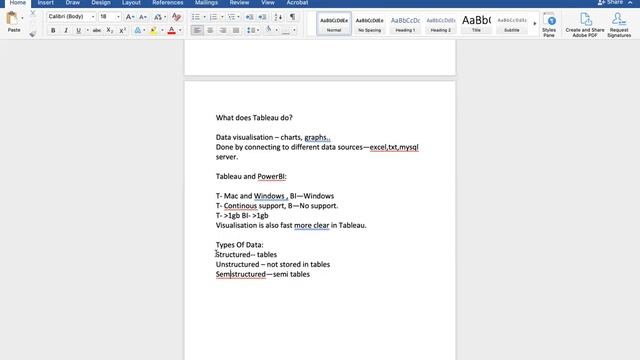
Task: Click the bulleted list icon
Action: [196, 17]
